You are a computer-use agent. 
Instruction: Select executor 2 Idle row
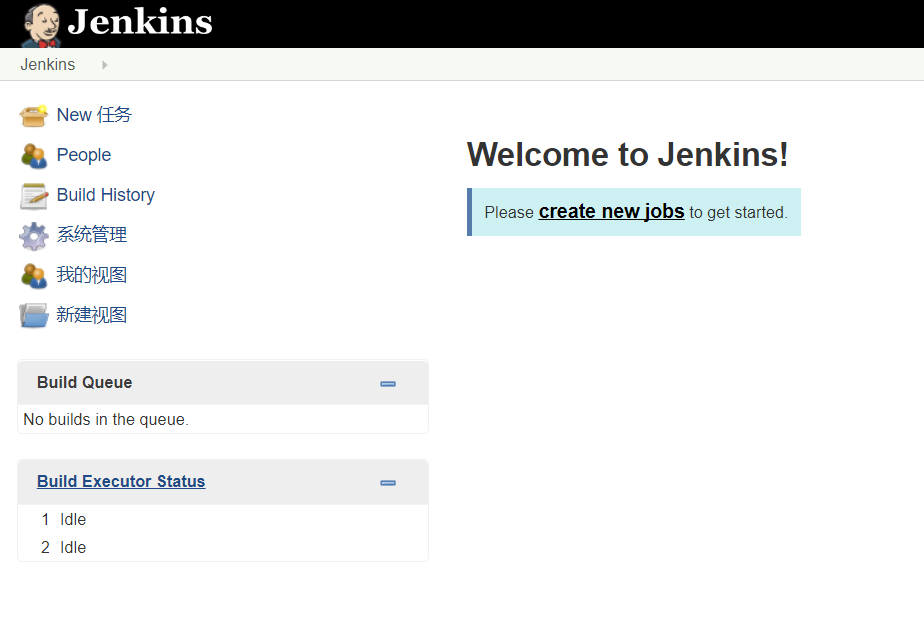pyautogui.click(x=223, y=548)
